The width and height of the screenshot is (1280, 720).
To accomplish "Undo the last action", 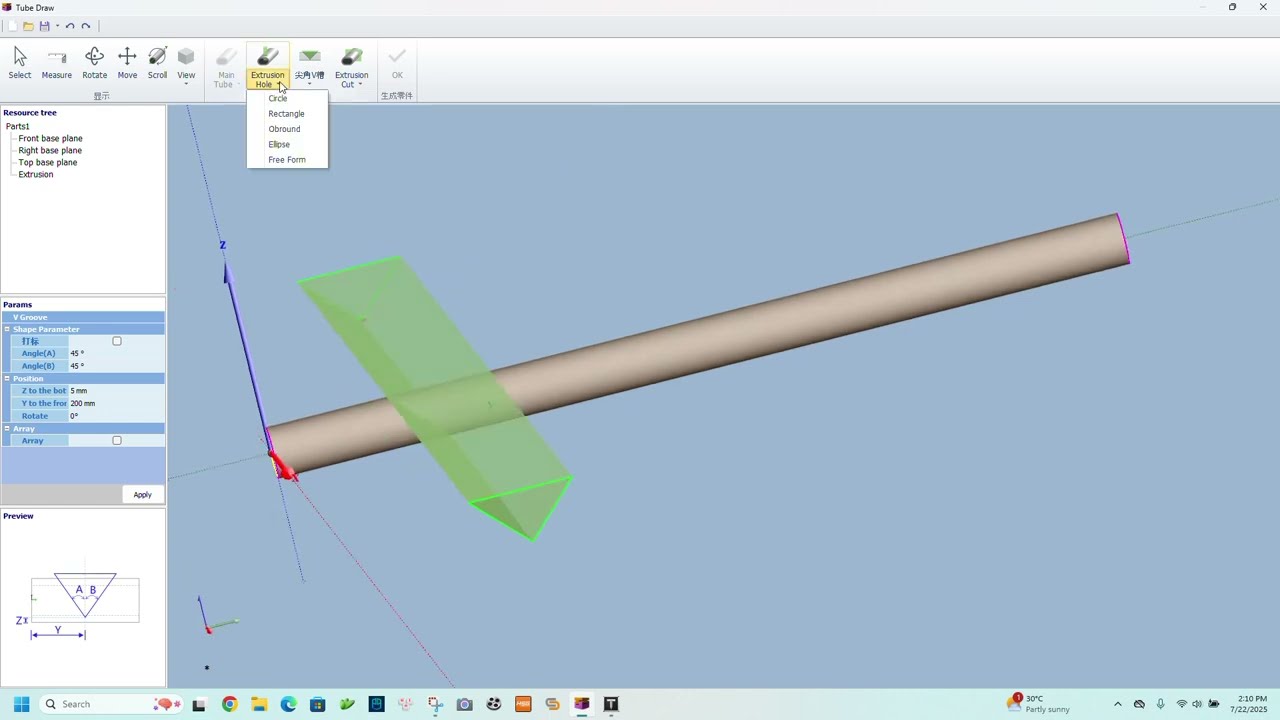I will point(70,26).
